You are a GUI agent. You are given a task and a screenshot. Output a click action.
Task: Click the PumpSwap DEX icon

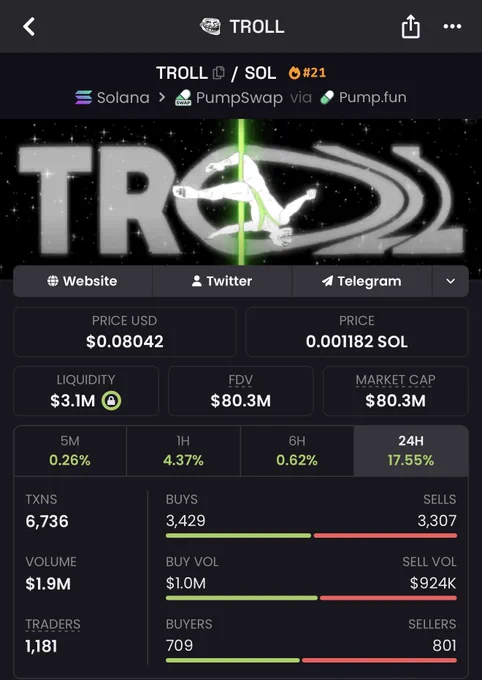[x=183, y=98]
